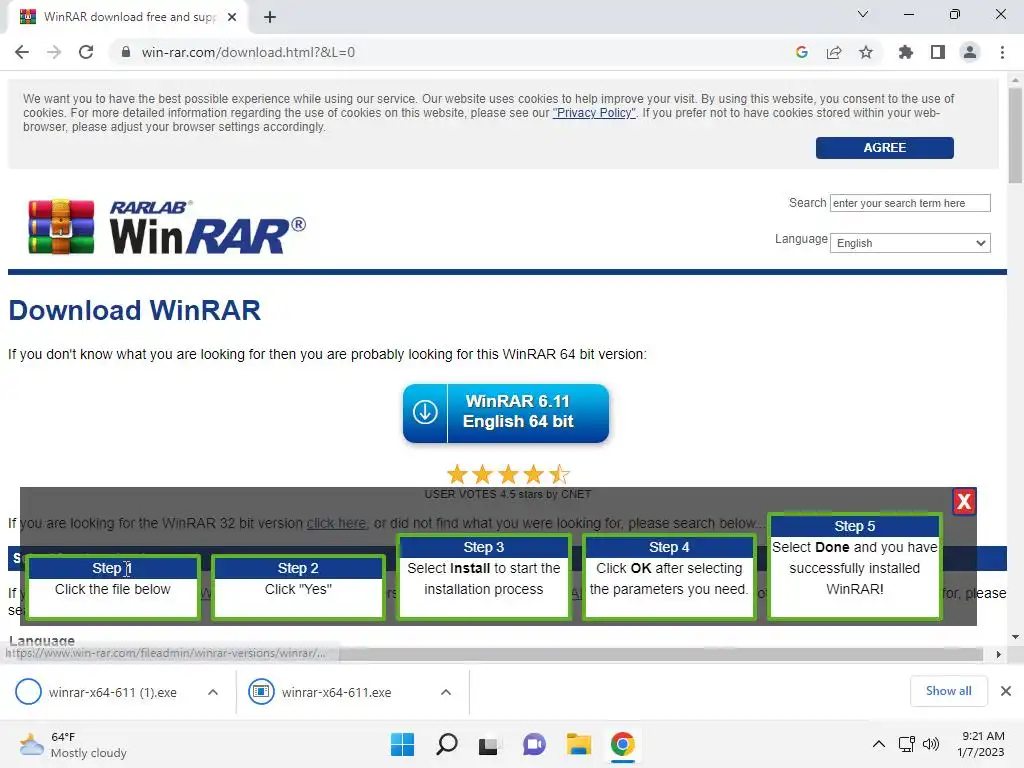Viewport: 1024px width, 768px height.
Task: Click the 32 bit version 'click here' link
Action: pos(336,523)
